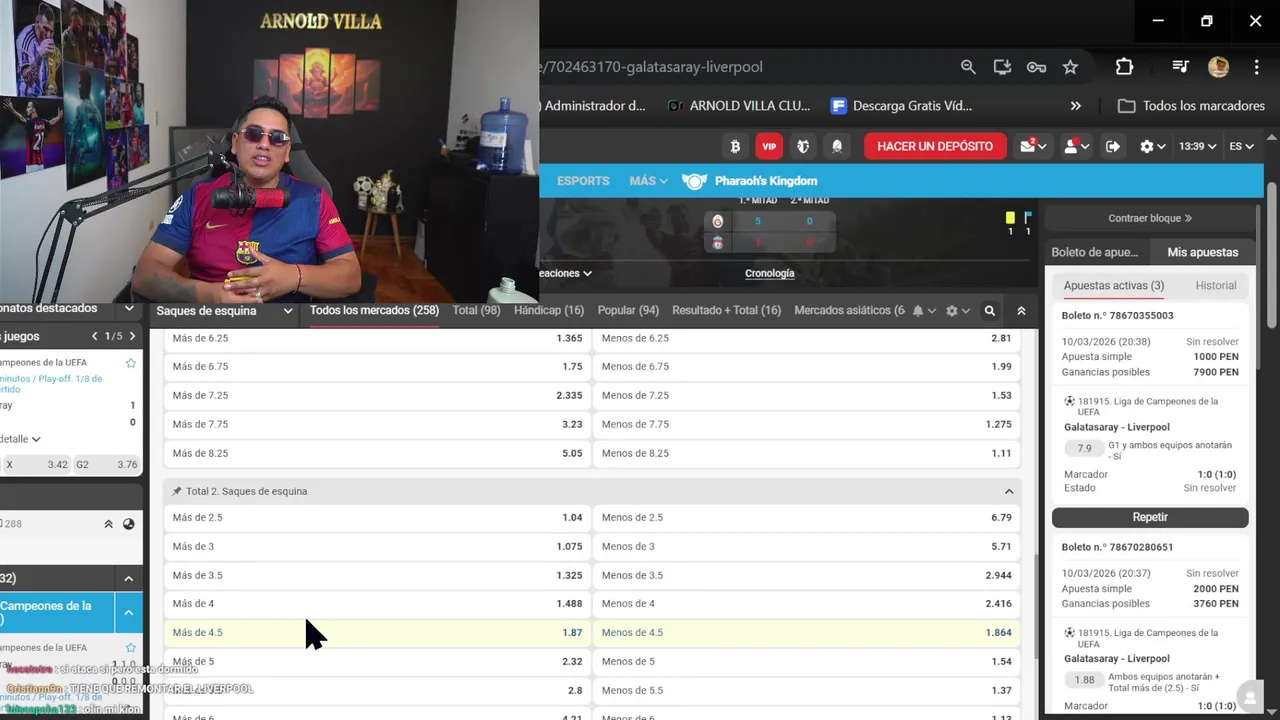Select X odds 3.42 in sidebar
1280x720 pixels.
point(37,464)
